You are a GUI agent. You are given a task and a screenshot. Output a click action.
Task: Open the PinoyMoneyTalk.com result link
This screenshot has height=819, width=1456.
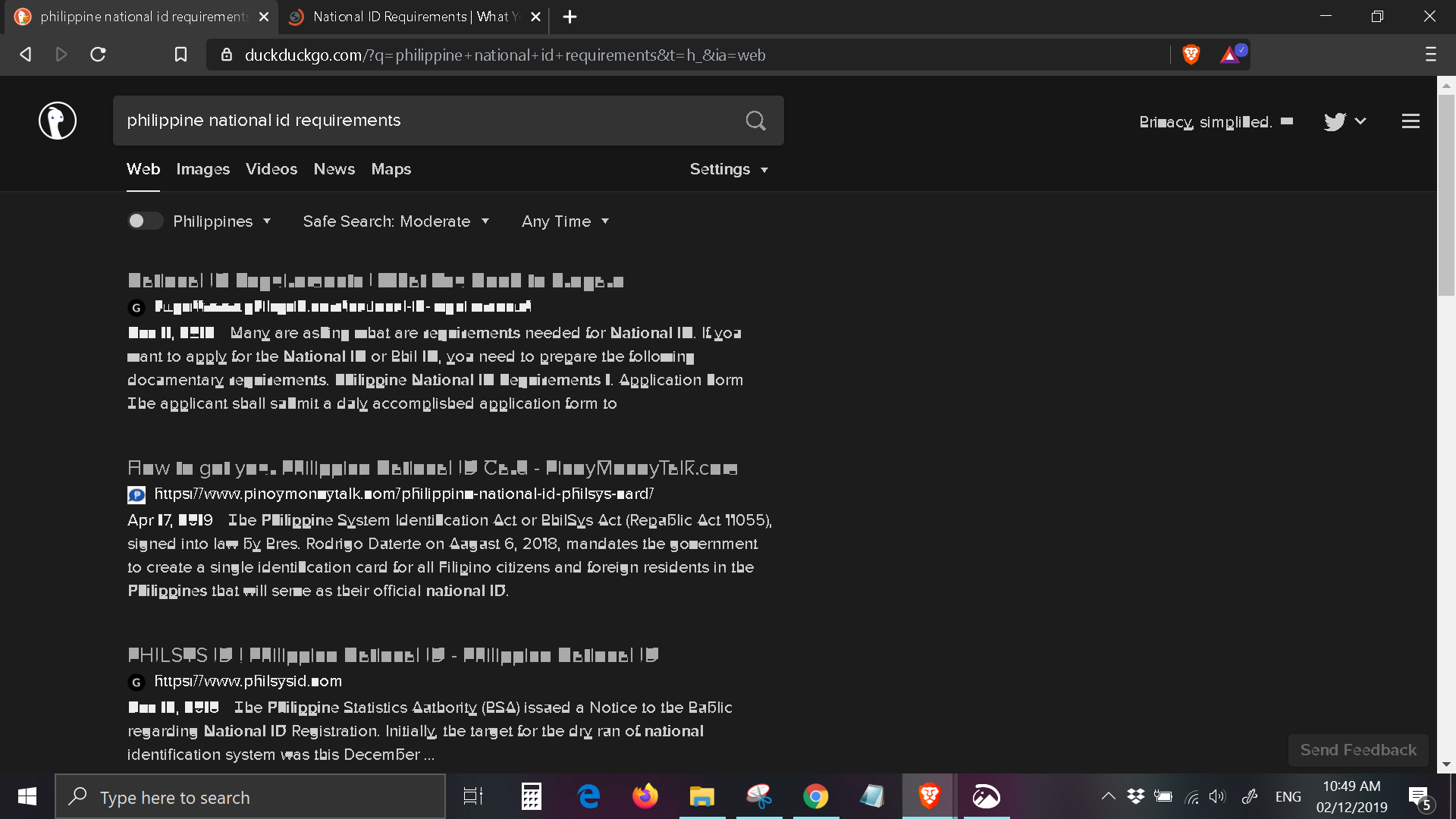(x=432, y=468)
